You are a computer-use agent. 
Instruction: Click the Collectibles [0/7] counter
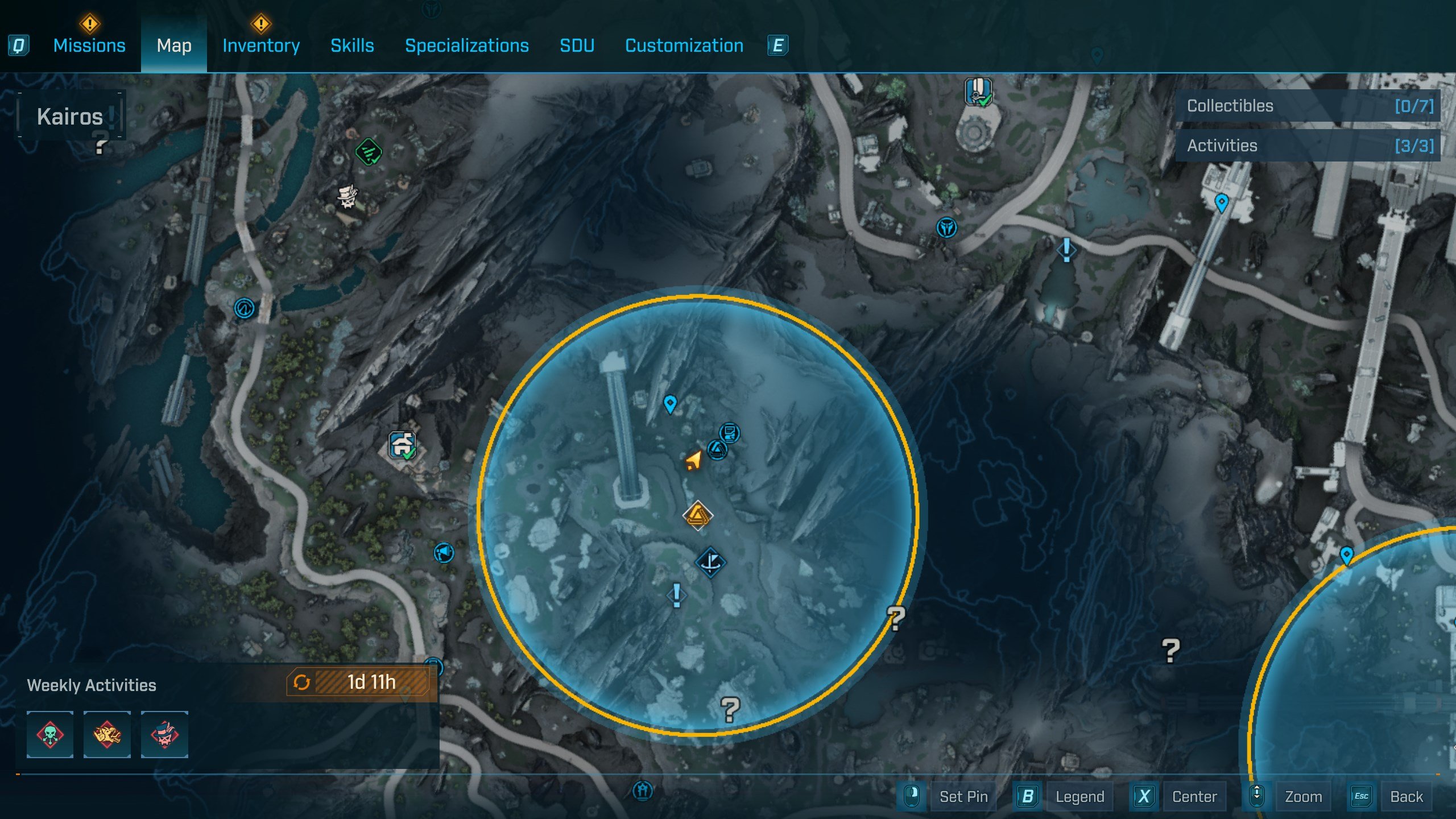1308,106
